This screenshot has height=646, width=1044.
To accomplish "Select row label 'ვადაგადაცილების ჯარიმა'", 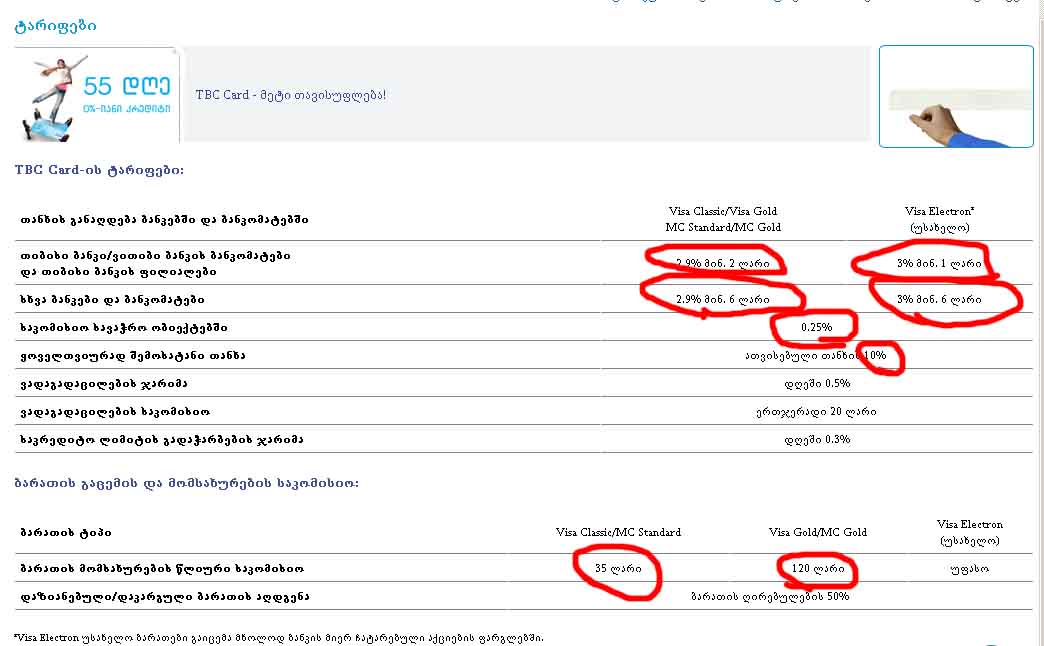I will point(104,383).
